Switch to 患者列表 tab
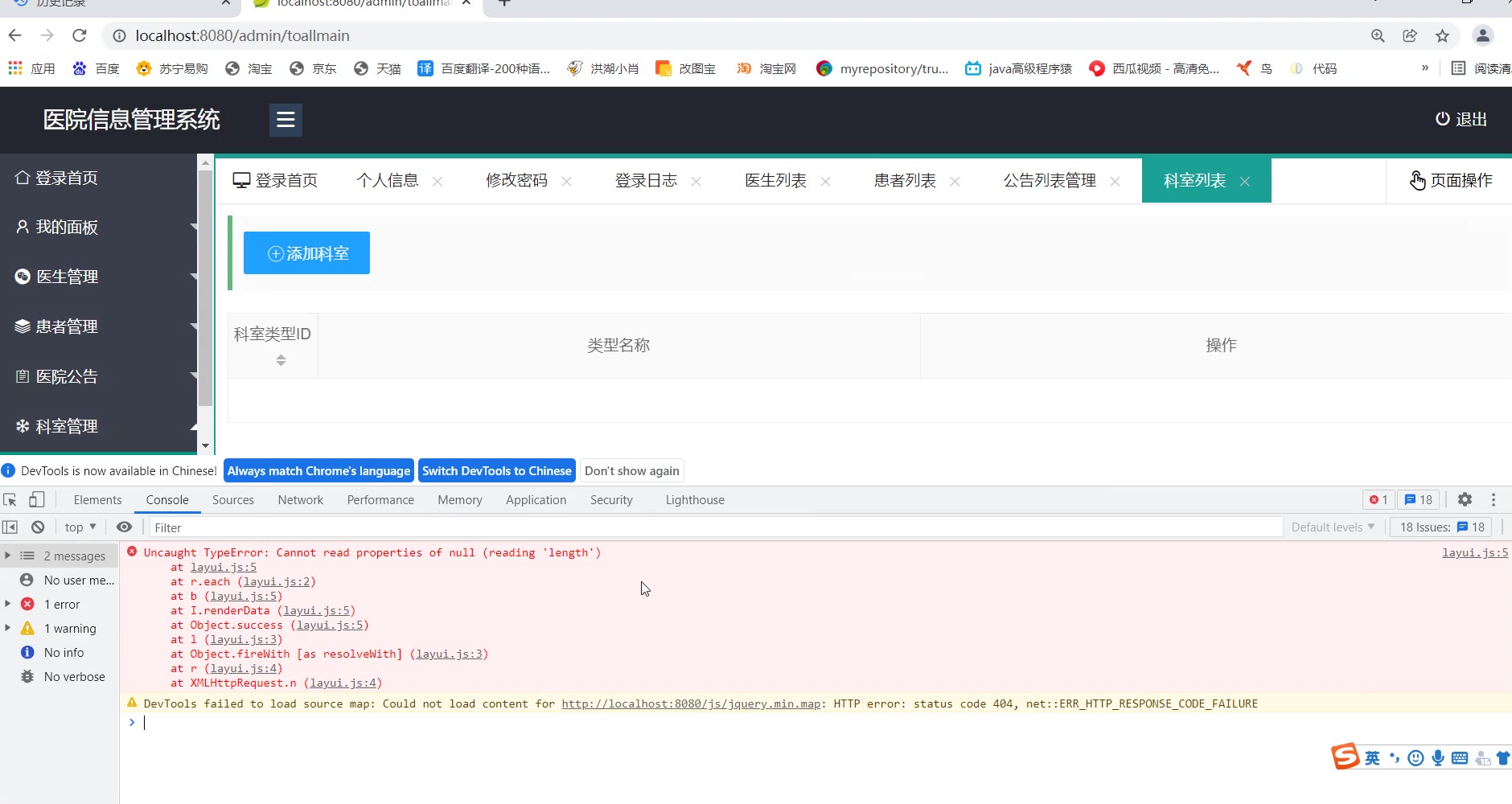Screen dimensions: 1512x804 point(905,180)
